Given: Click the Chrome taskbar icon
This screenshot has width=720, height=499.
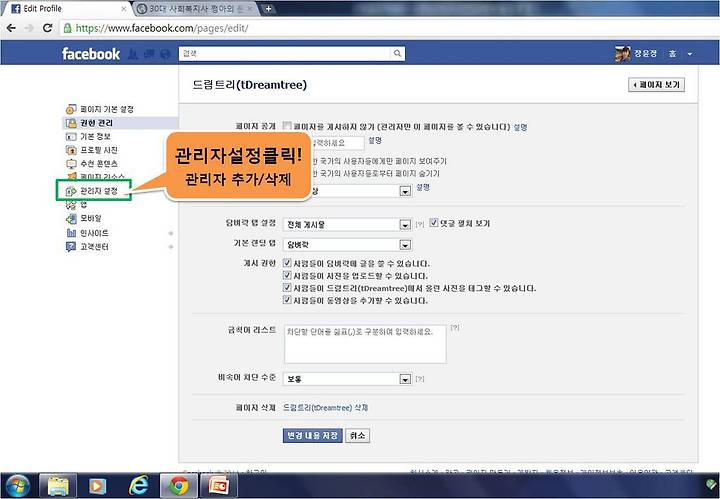Looking at the screenshot, I should 179,486.
